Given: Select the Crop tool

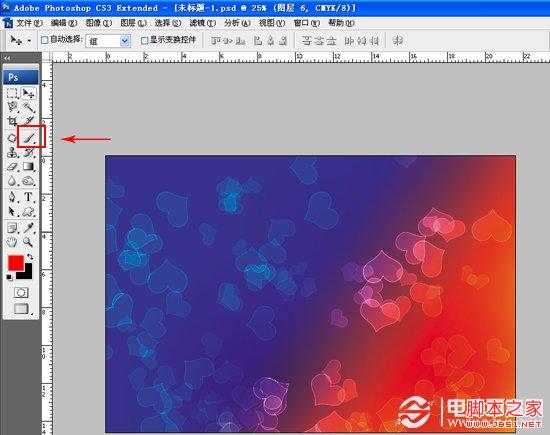Looking at the screenshot, I should pyautogui.click(x=12, y=121).
